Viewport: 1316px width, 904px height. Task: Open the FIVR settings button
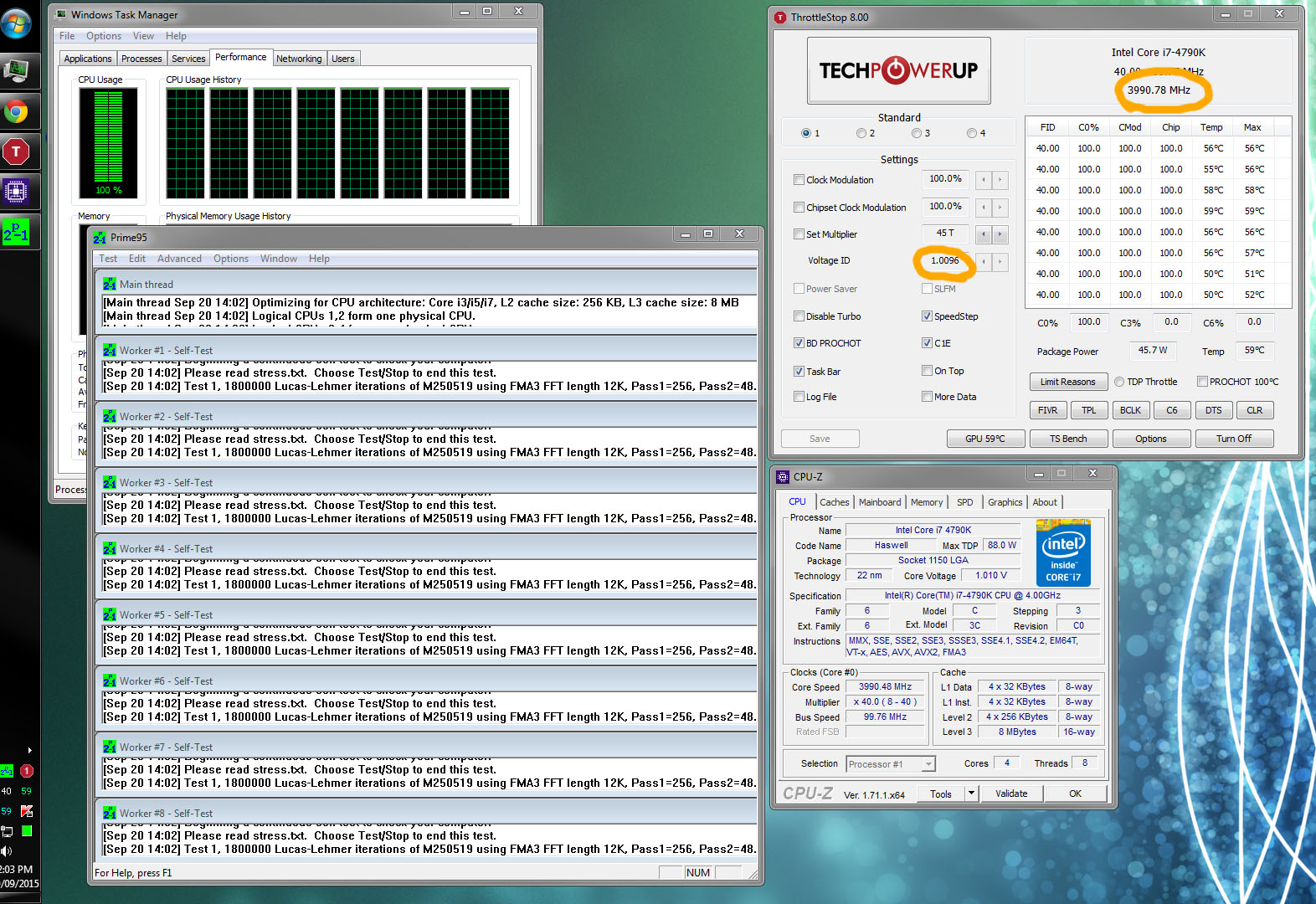pyautogui.click(x=1047, y=410)
